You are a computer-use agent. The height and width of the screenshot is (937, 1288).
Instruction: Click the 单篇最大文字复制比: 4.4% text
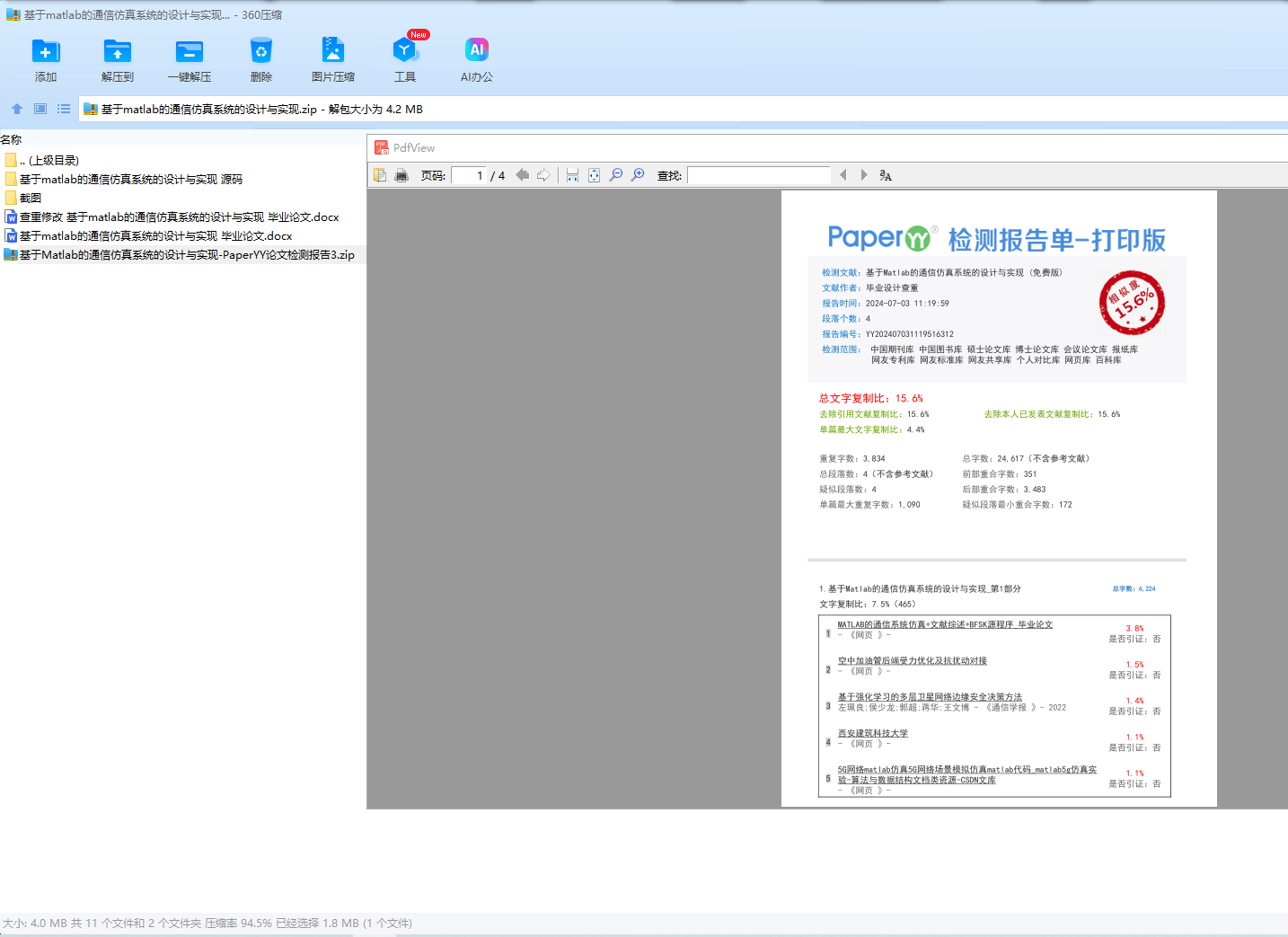pos(871,429)
